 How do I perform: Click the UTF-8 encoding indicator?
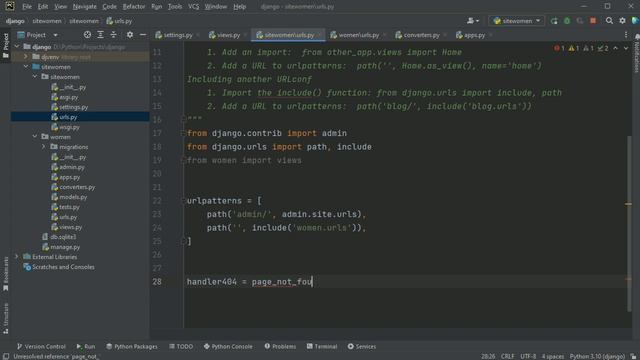tap(528, 356)
